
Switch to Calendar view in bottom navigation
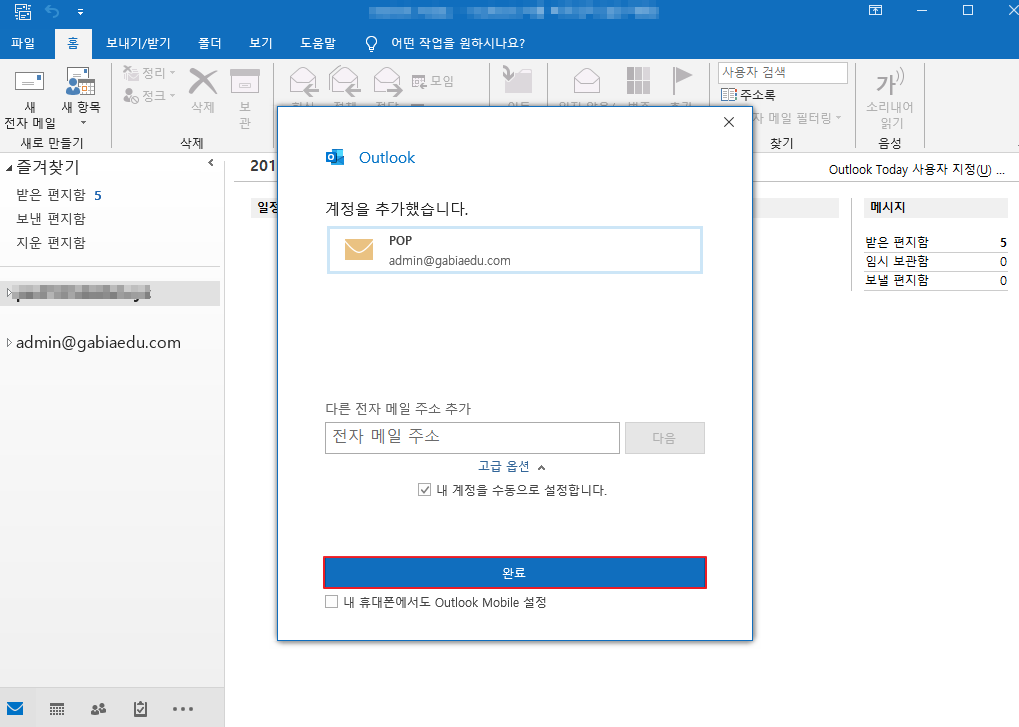click(x=57, y=709)
